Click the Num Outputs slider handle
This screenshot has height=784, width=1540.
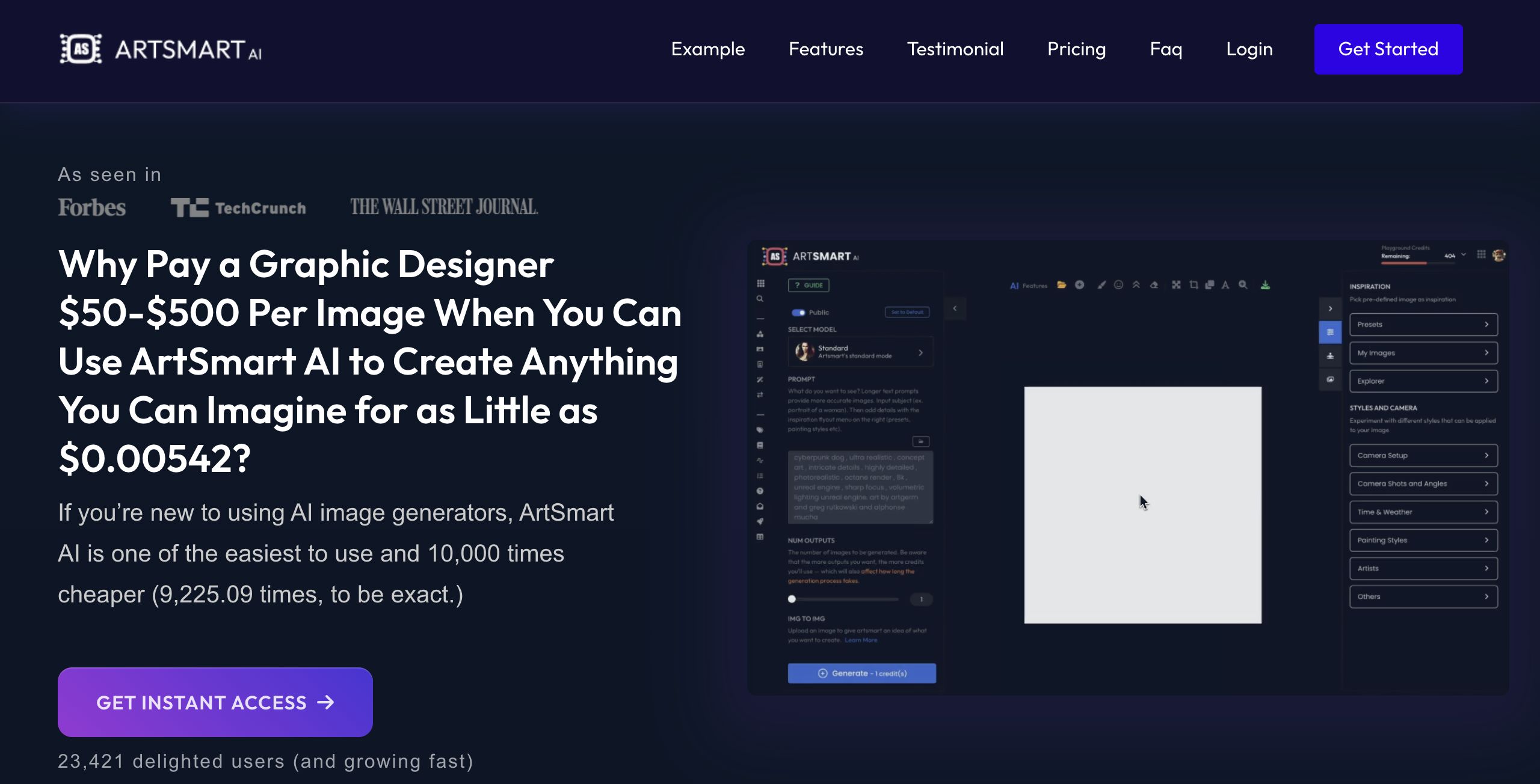pyautogui.click(x=792, y=599)
